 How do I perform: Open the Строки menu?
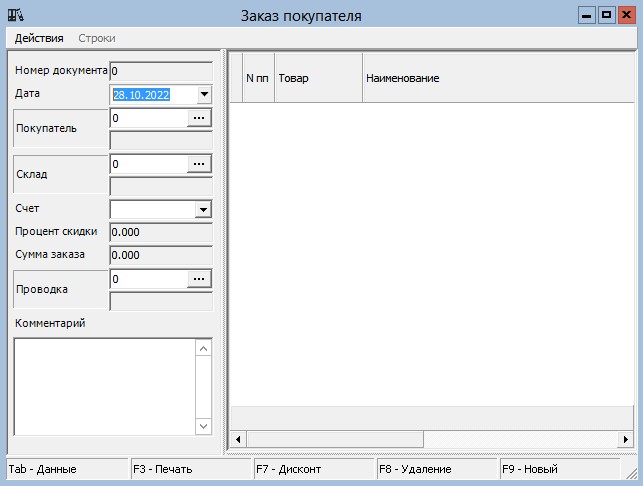click(97, 38)
